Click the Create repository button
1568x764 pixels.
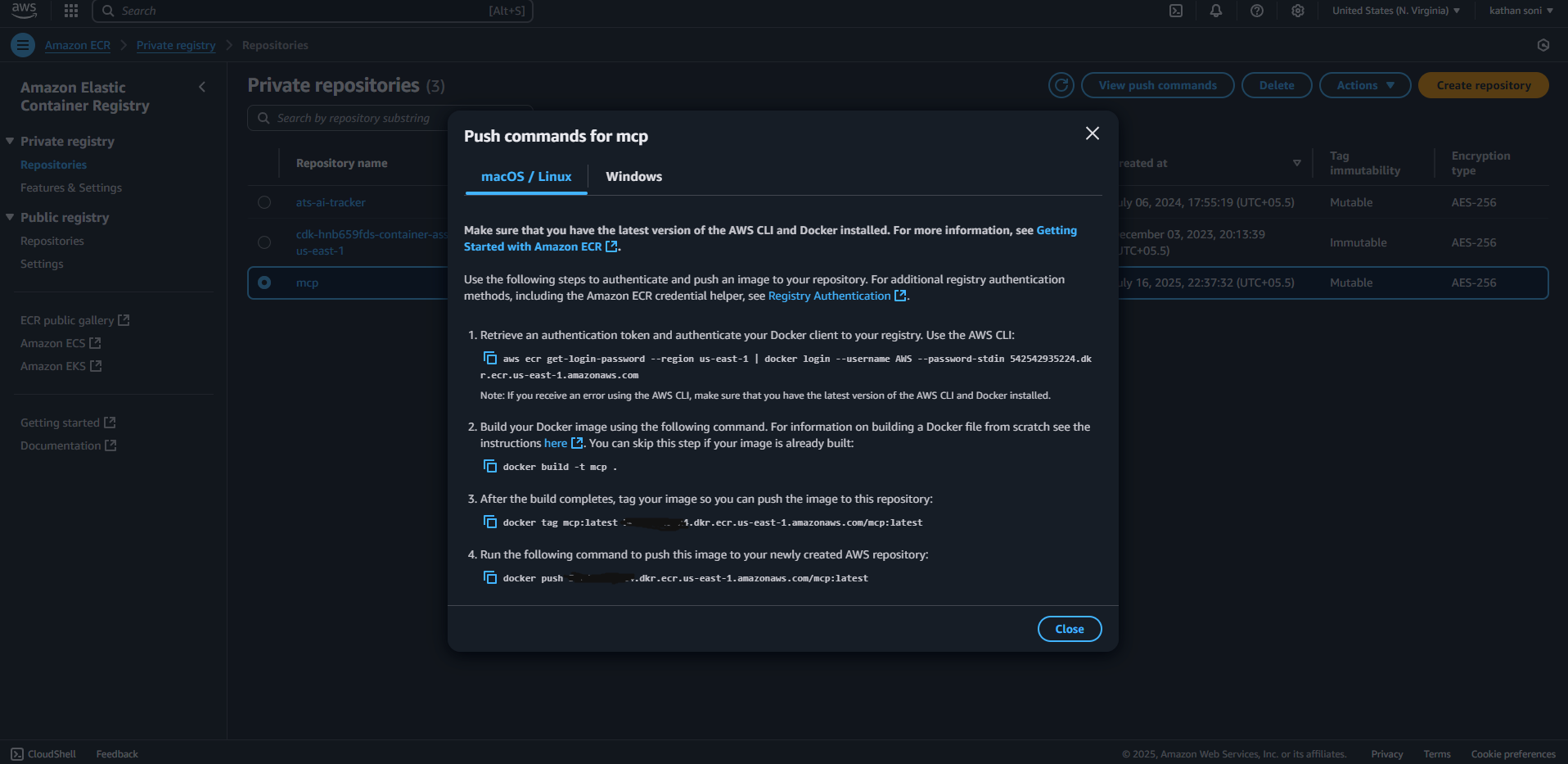coord(1482,84)
